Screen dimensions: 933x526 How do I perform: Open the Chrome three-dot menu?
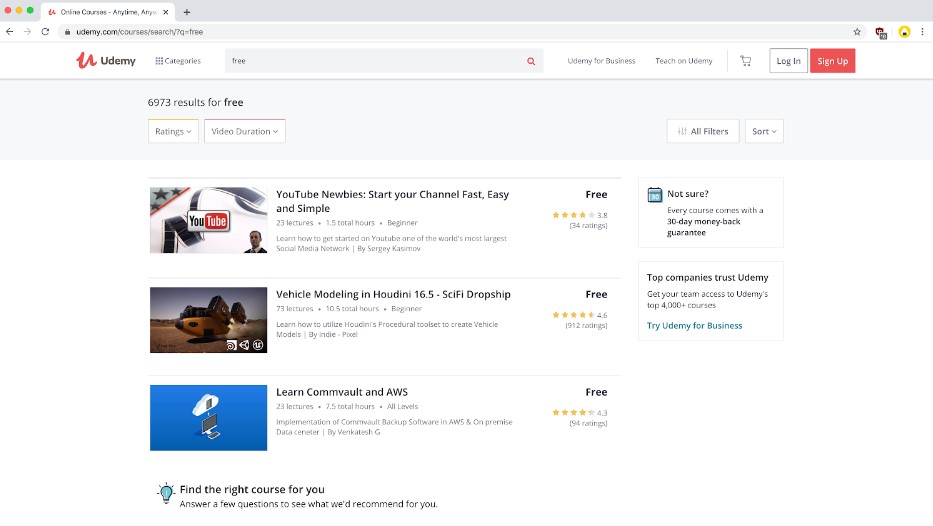point(922,32)
